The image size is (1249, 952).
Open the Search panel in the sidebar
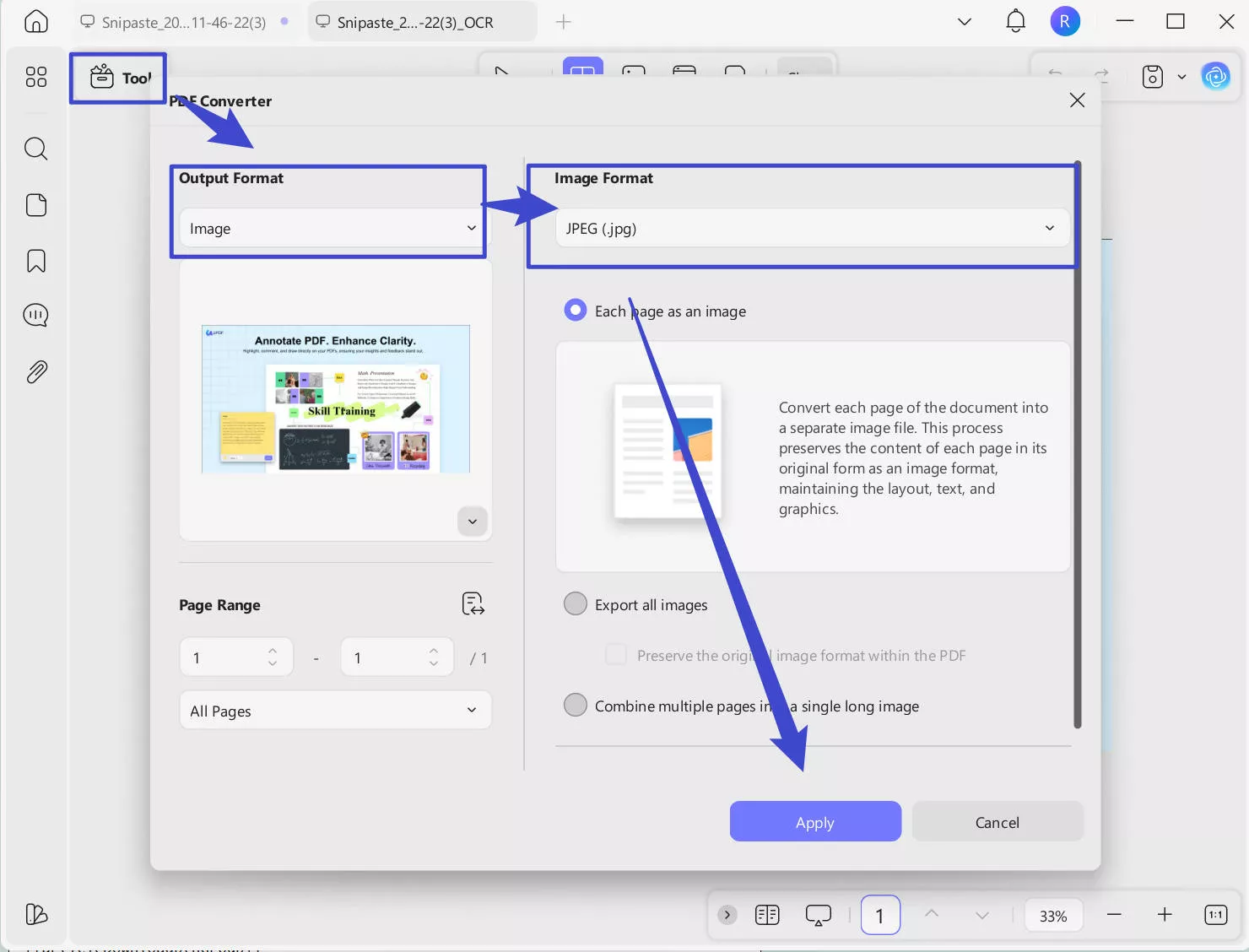point(35,149)
